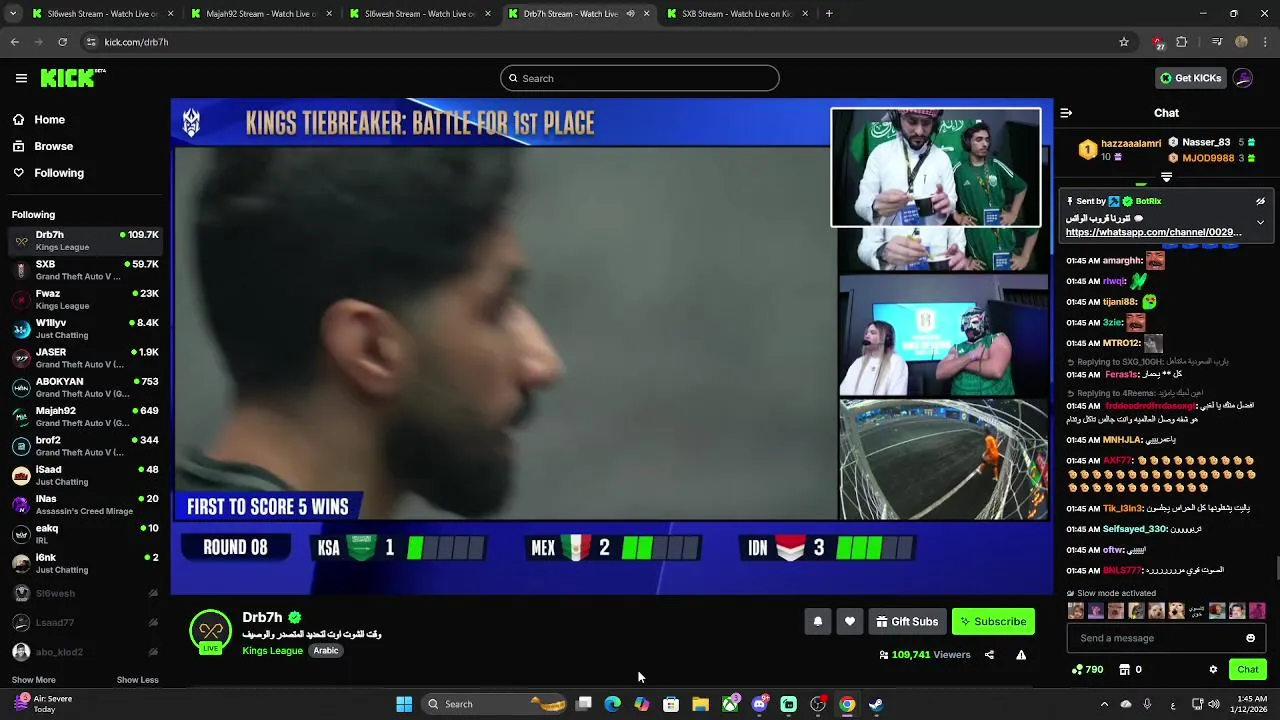Share the stream via share icon
The width and height of the screenshot is (1280, 720).
point(989,655)
